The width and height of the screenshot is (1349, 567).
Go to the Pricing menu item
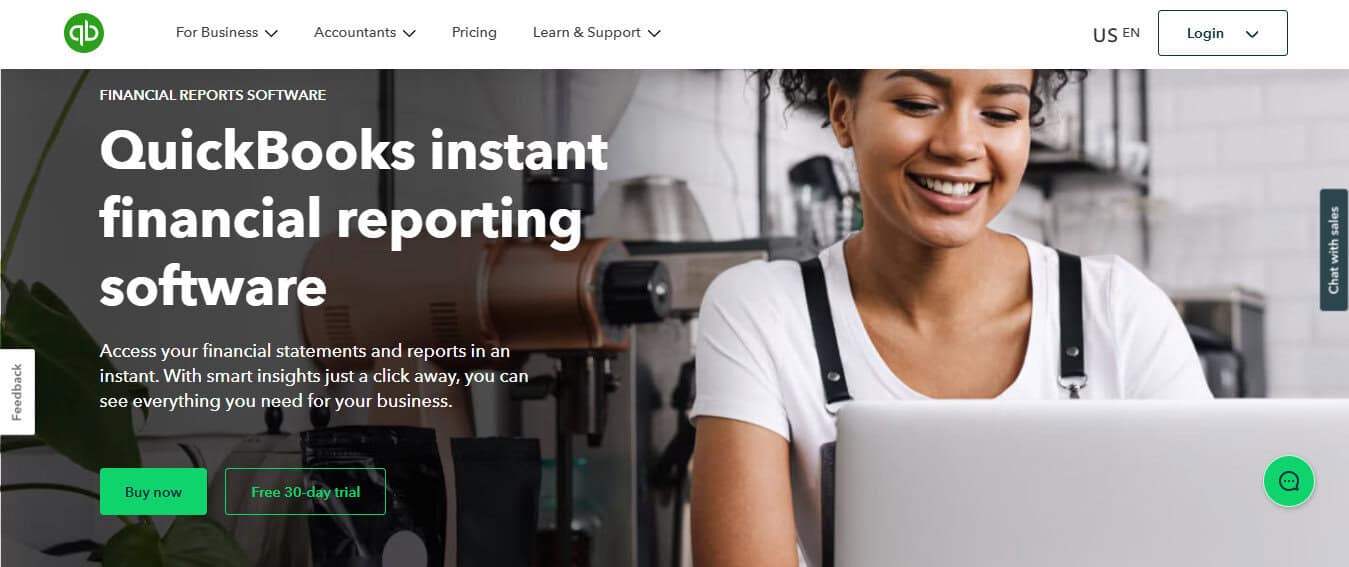(474, 32)
